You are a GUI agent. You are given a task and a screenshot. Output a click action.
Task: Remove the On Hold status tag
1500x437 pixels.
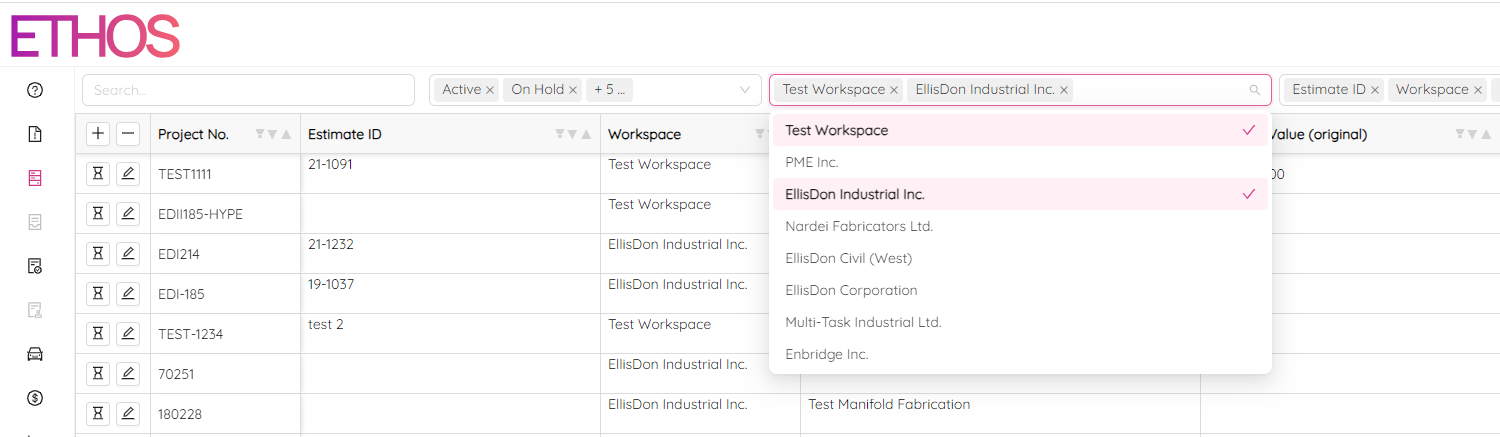[x=573, y=90]
